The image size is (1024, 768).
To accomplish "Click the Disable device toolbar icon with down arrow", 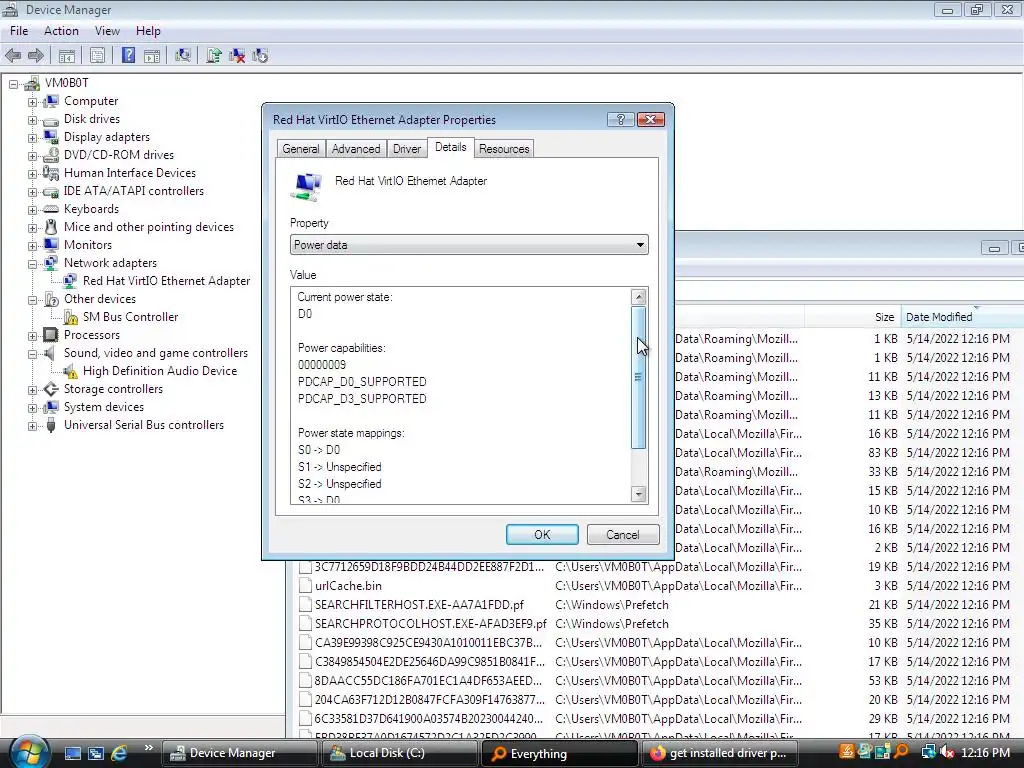I will pyautogui.click(x=260, y=56).
